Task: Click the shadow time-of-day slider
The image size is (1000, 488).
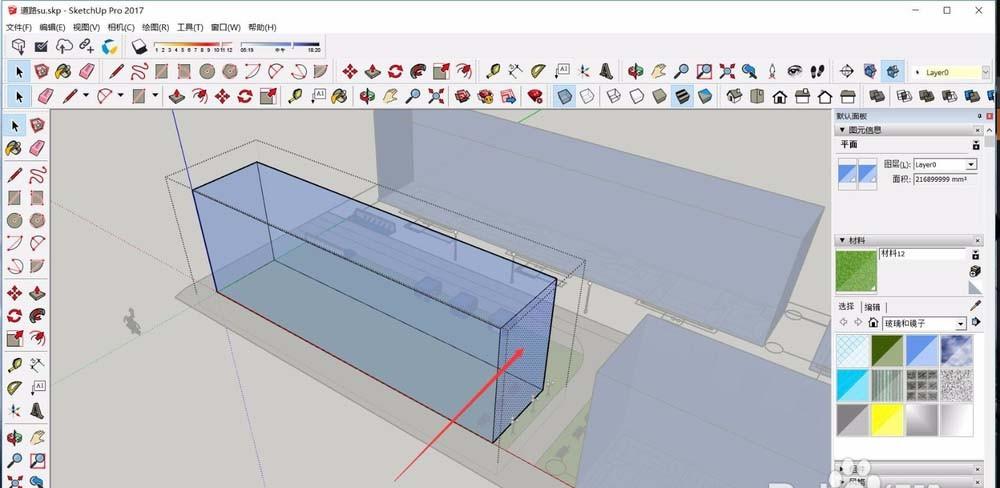Action: (x=279, y=45)
